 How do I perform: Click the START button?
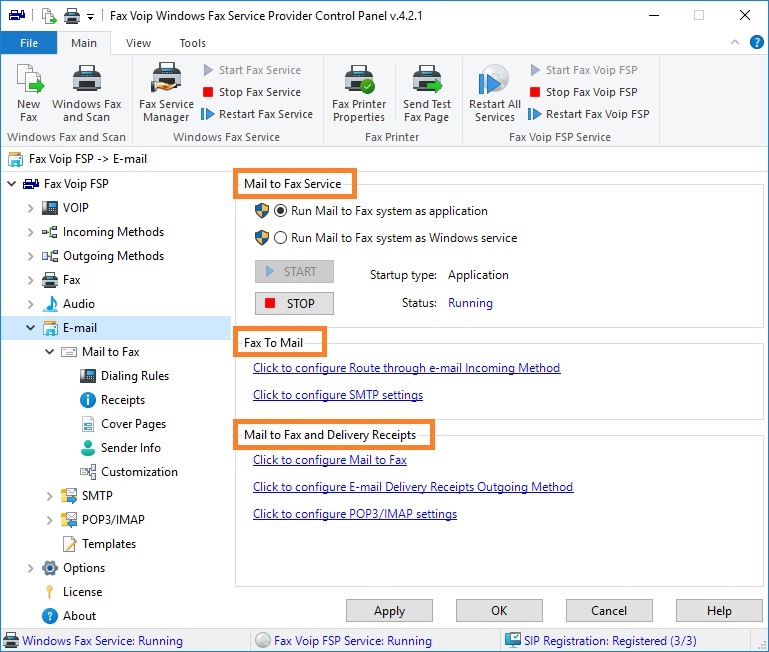coord(294,271)
